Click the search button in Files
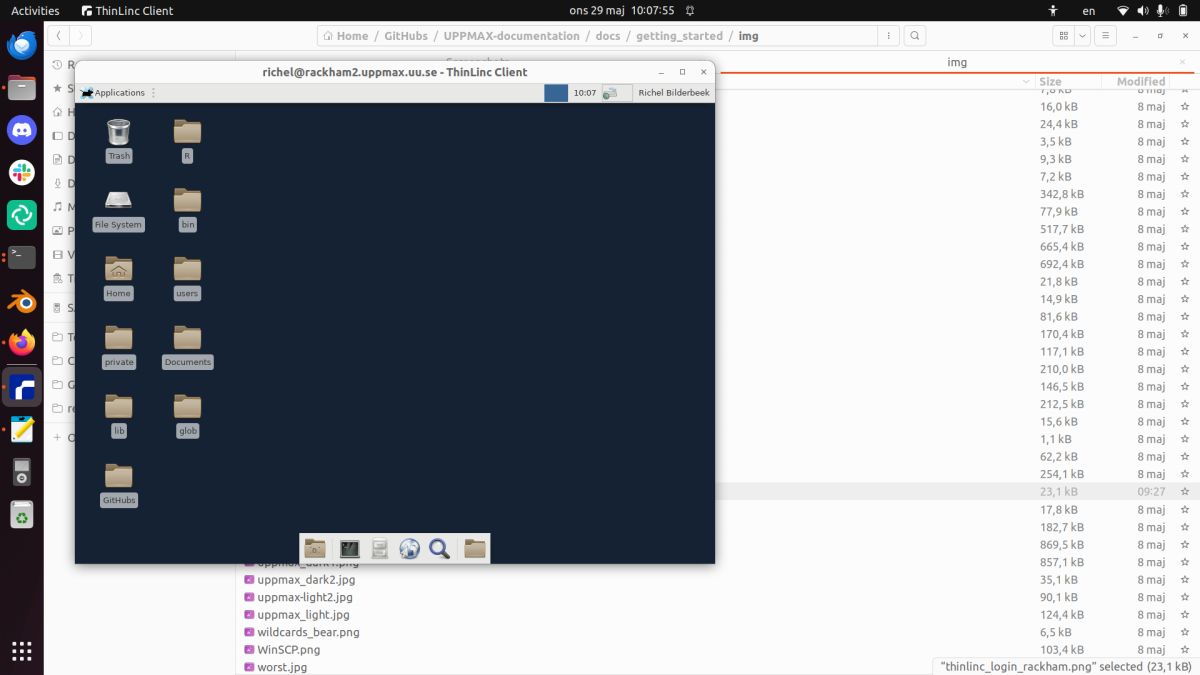This screenshot has width=1200, height=675. (914, 36)
